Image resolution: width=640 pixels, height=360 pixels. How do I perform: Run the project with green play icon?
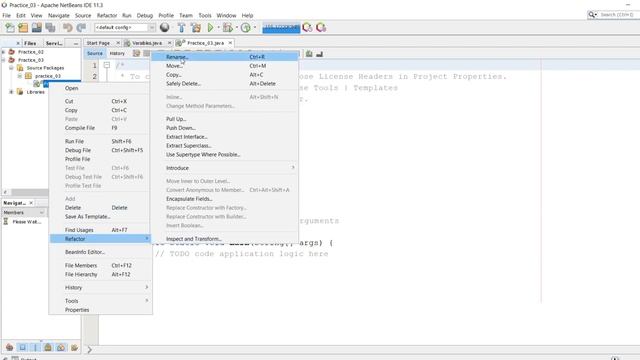211,28
